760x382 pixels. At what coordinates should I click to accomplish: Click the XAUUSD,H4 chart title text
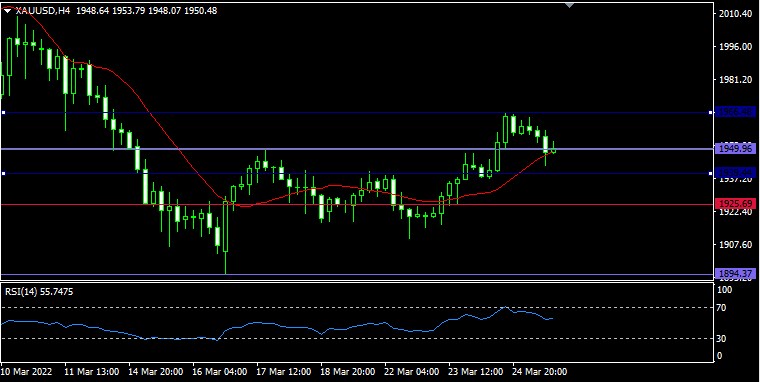(42, 10)
